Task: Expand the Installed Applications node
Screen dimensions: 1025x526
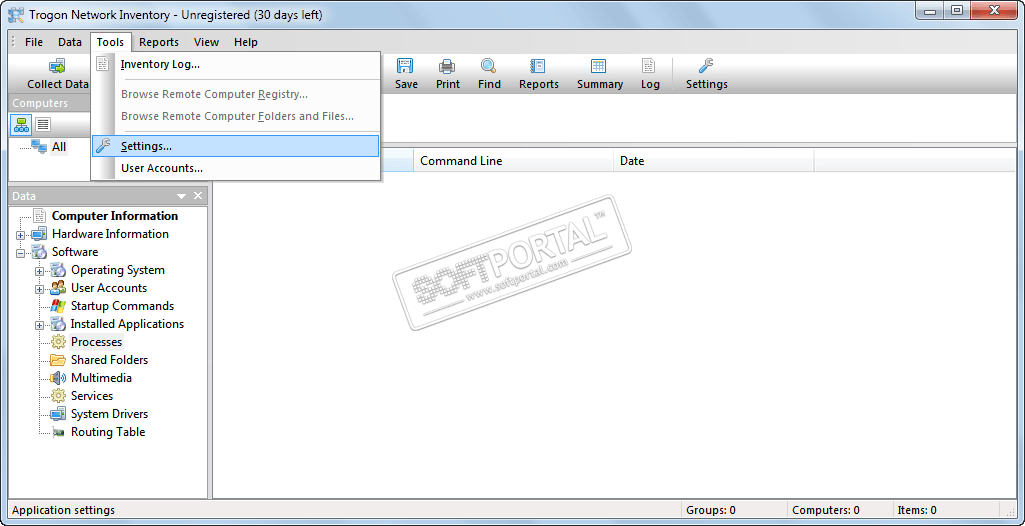Action: pos(40,324)
